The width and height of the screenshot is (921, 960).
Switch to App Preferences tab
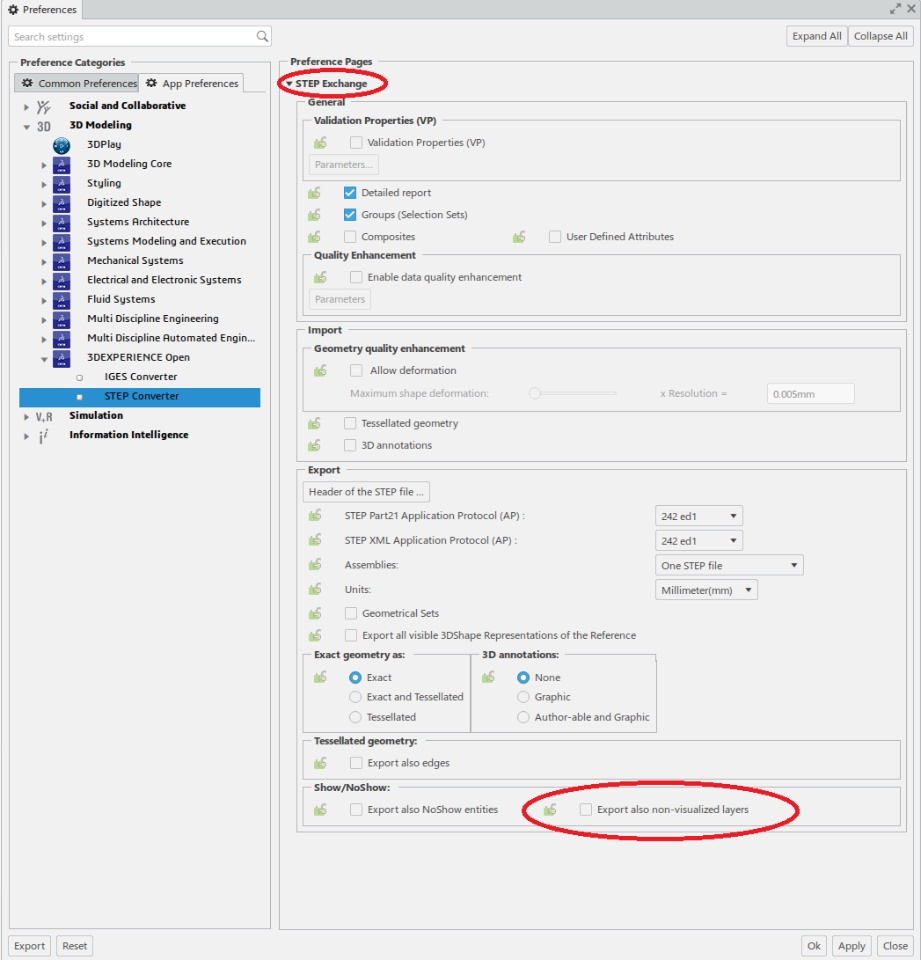[192, 83]
